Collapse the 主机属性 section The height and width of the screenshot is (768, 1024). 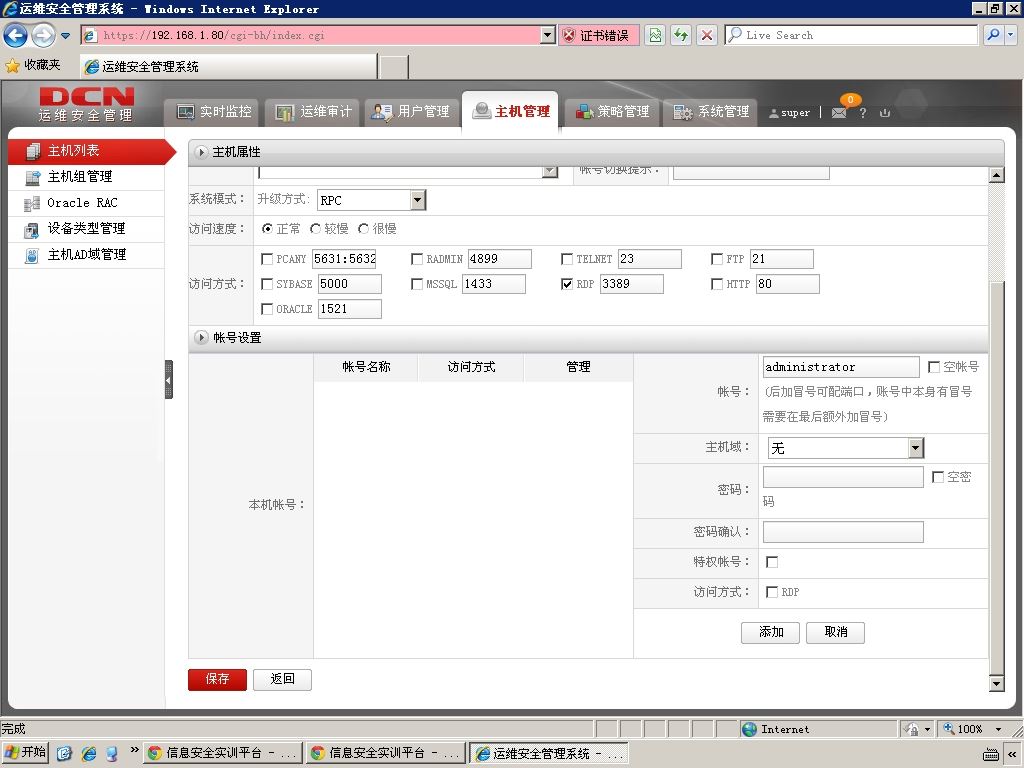tap(201, 152)
